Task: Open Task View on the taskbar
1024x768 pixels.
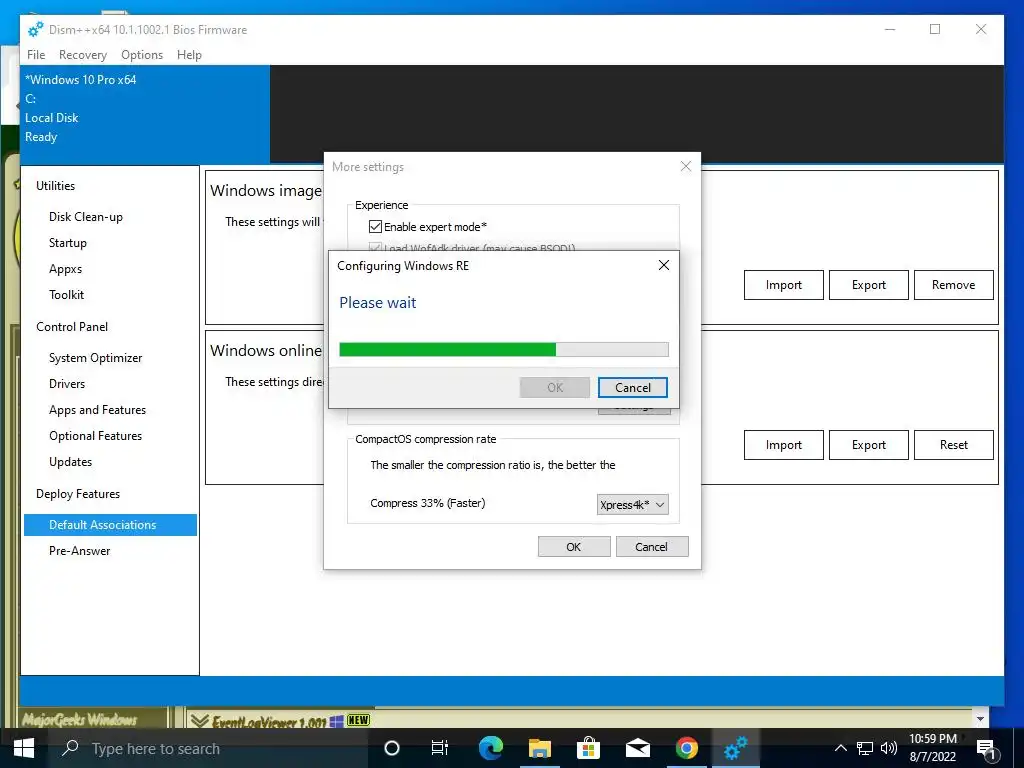Action: 440,748
